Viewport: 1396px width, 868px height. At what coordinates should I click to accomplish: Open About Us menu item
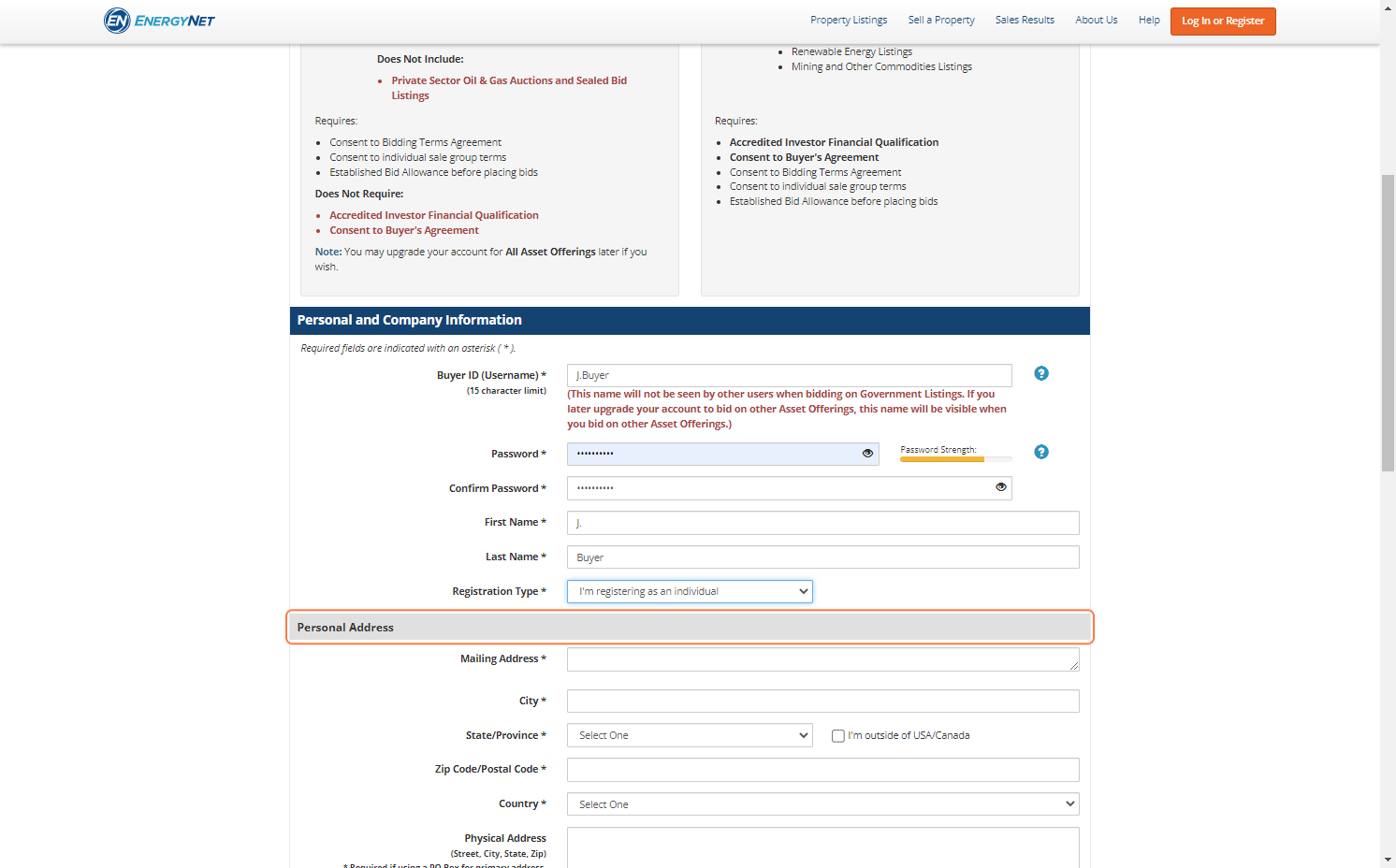[x=1097, y=20]
